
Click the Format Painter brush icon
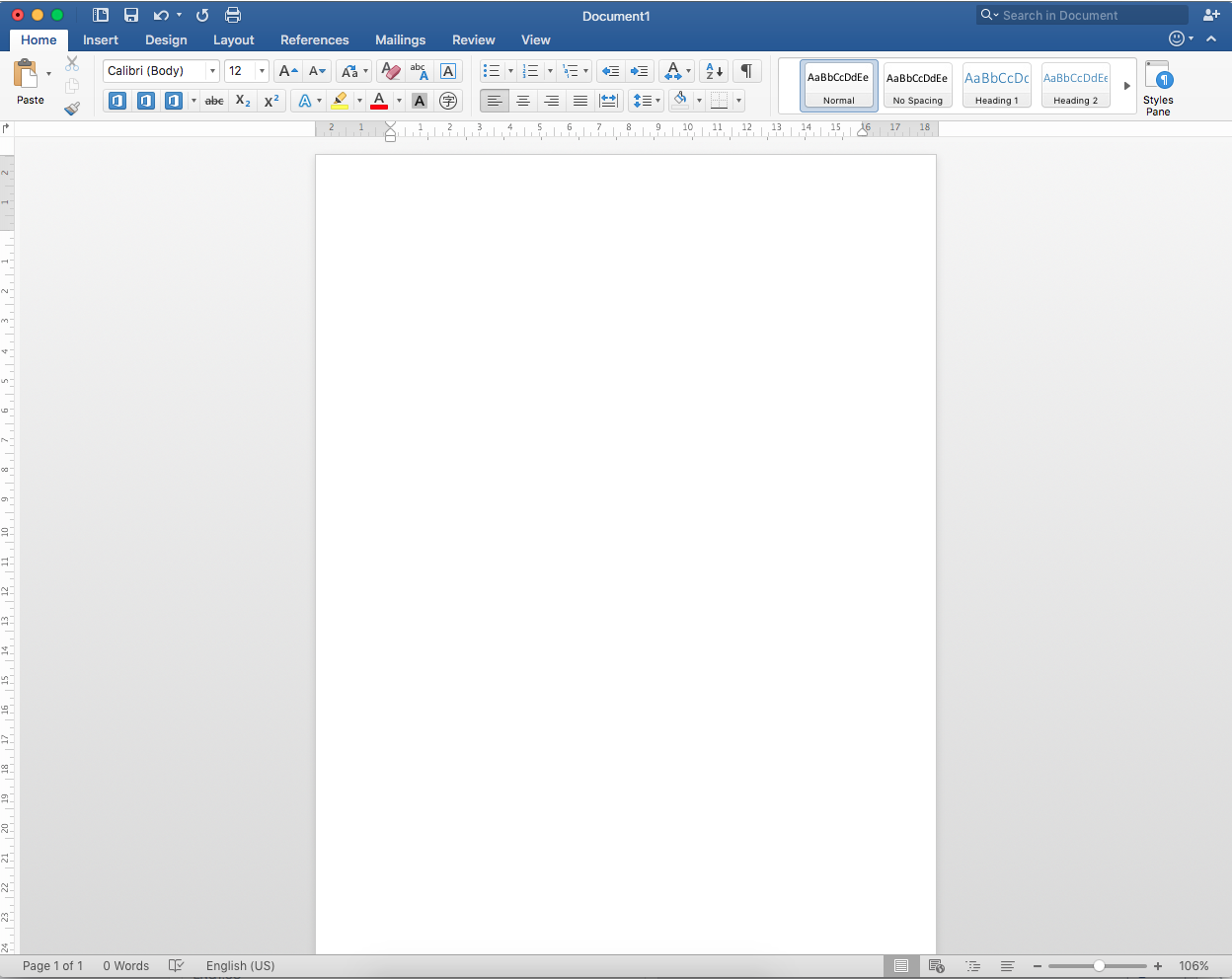(x=72, y=109)
